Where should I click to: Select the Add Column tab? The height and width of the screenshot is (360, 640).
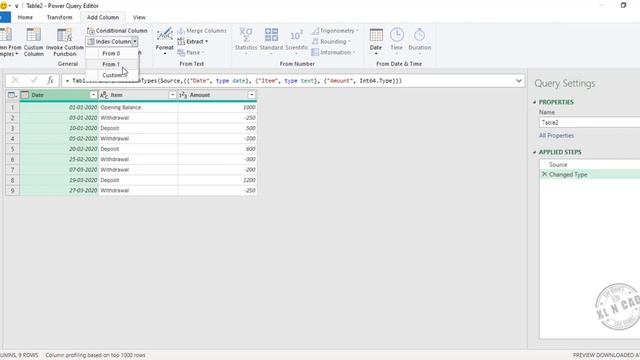(x=103, y=18)
